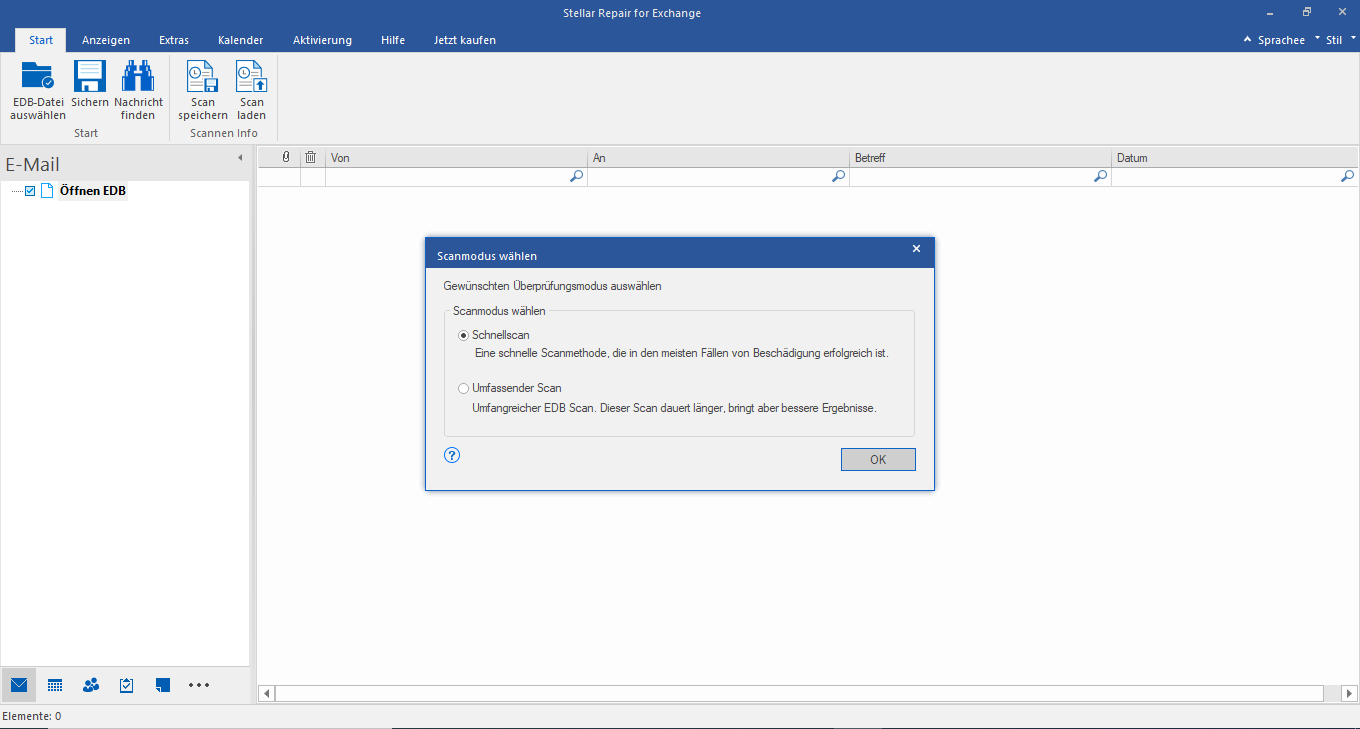Confirm scan mode with OK button
This screenshot has height=729, width=1360.
tap(878, 460)
